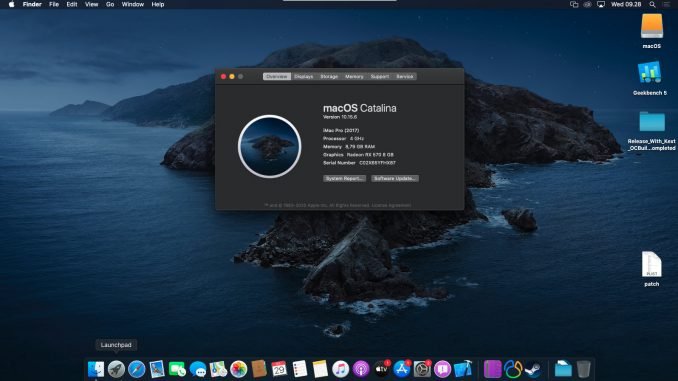
Task: Click the overlapping screens menu bar icon
Action: click(x=574, y=4)
